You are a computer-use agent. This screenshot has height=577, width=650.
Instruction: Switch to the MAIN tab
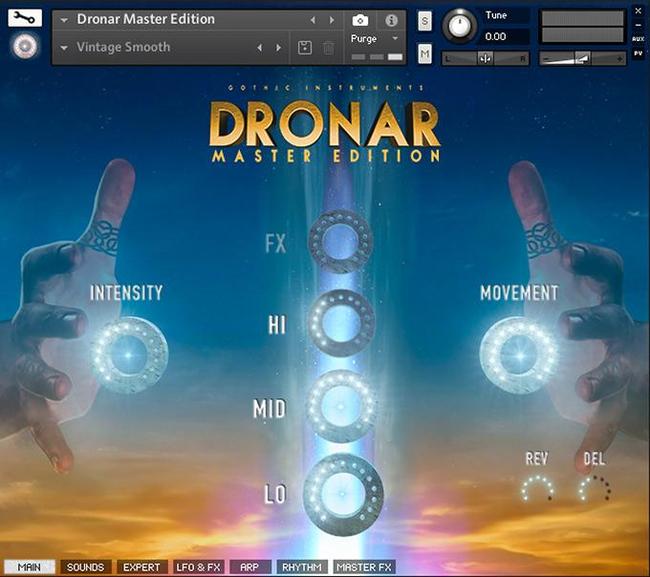coord(29,567)
